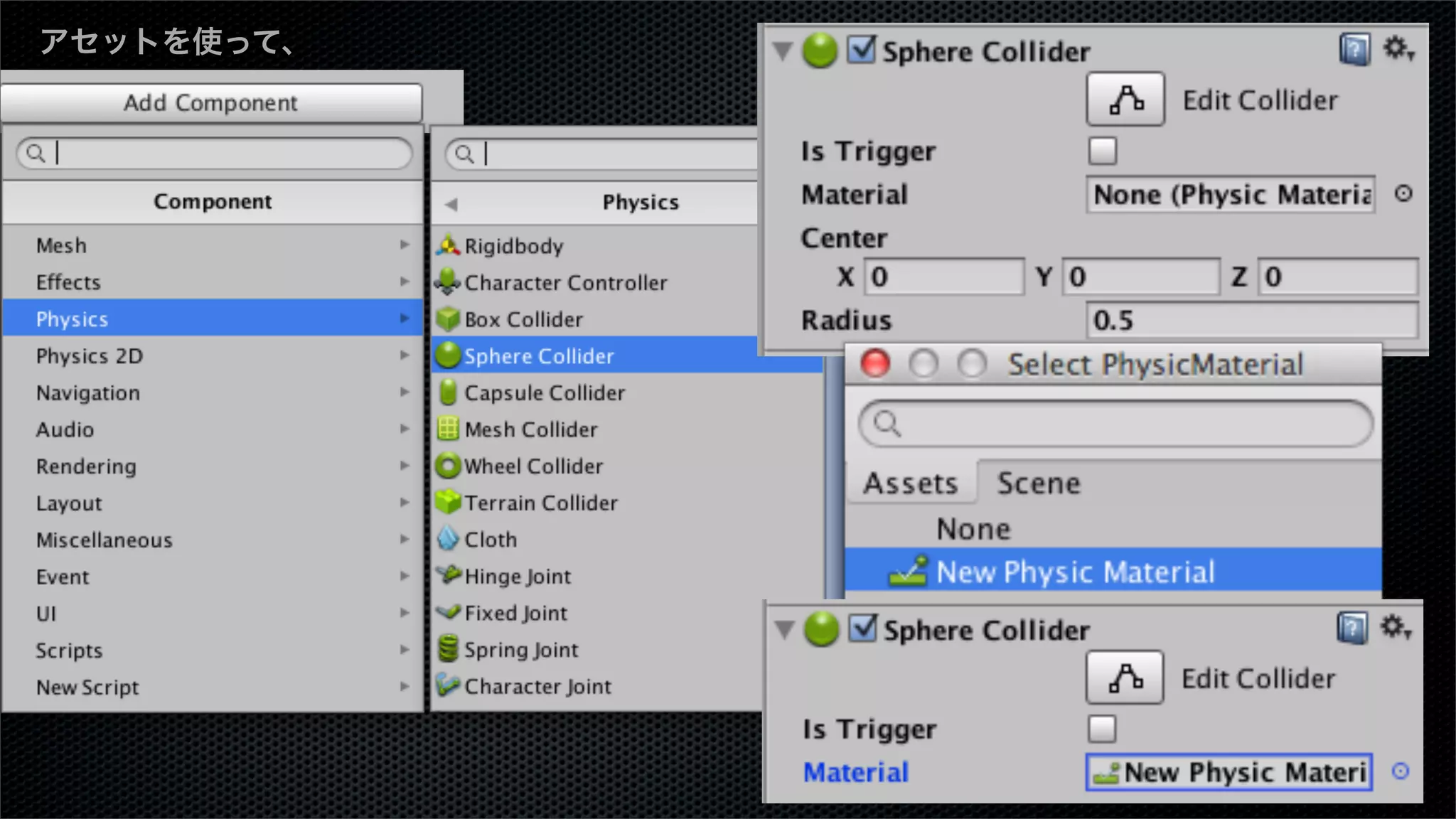The width and height of the screenshot is (1456, 819).
Task: Click Material object picker circle in top panel
Action: pyautogui.click(x=1403, y=193)
